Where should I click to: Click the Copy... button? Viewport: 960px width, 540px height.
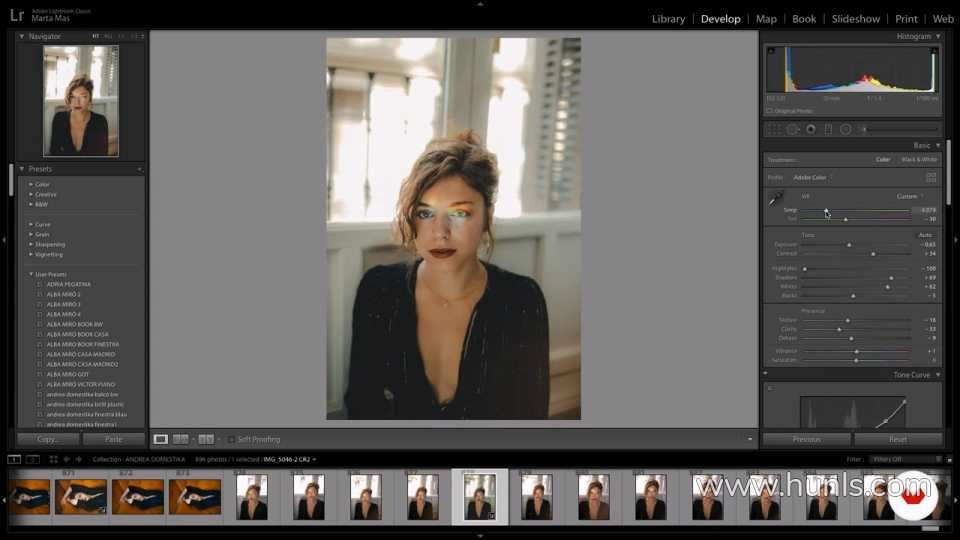48,439
